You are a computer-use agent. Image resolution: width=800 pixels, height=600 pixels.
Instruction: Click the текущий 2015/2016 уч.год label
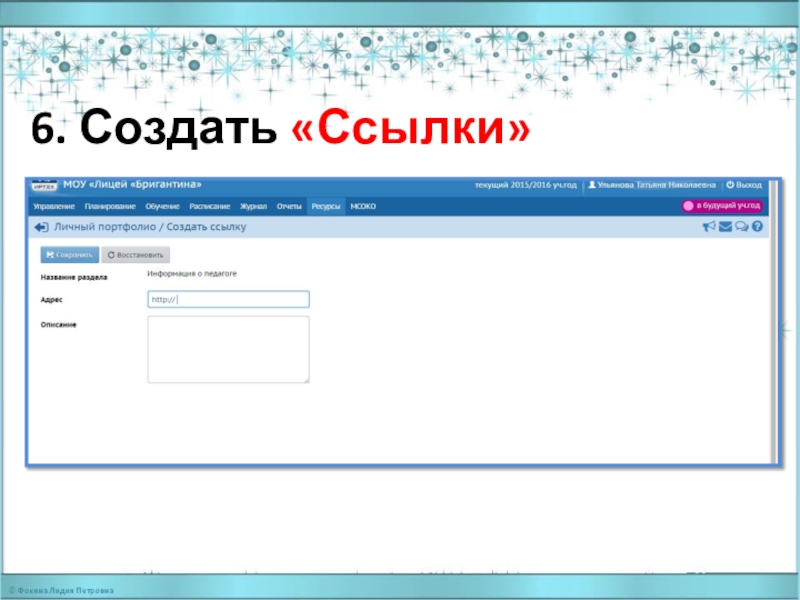coord(526,185)
